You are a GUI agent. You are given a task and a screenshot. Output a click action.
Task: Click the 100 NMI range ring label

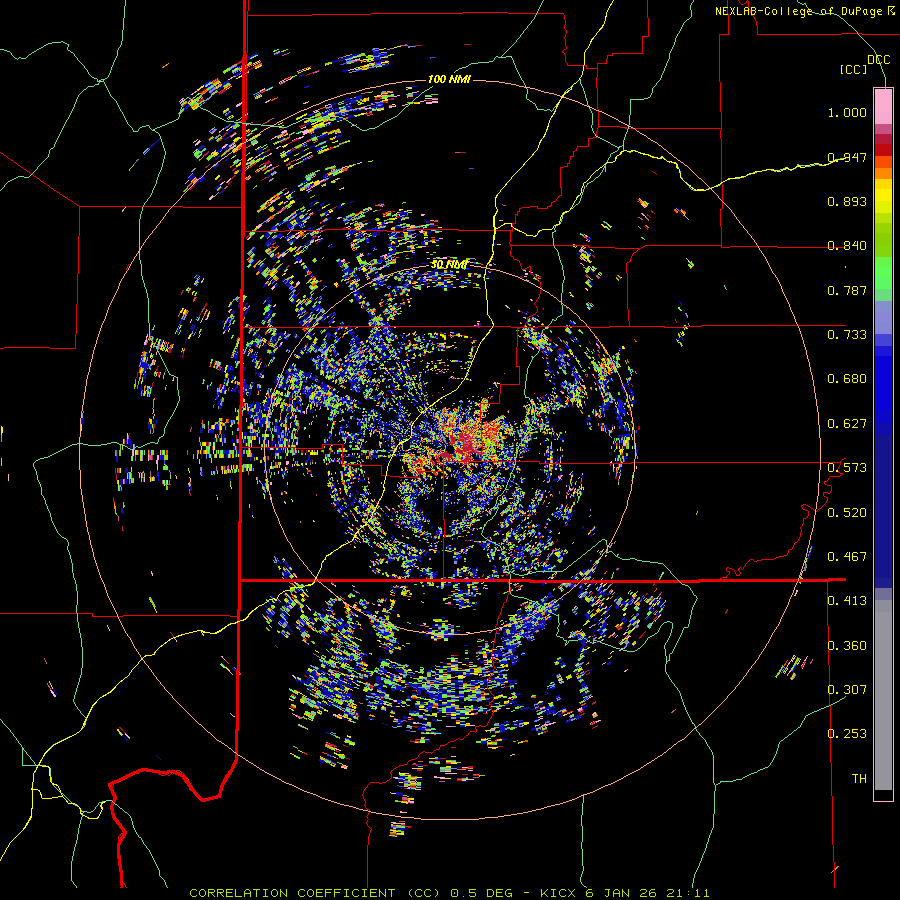[449, 79]
